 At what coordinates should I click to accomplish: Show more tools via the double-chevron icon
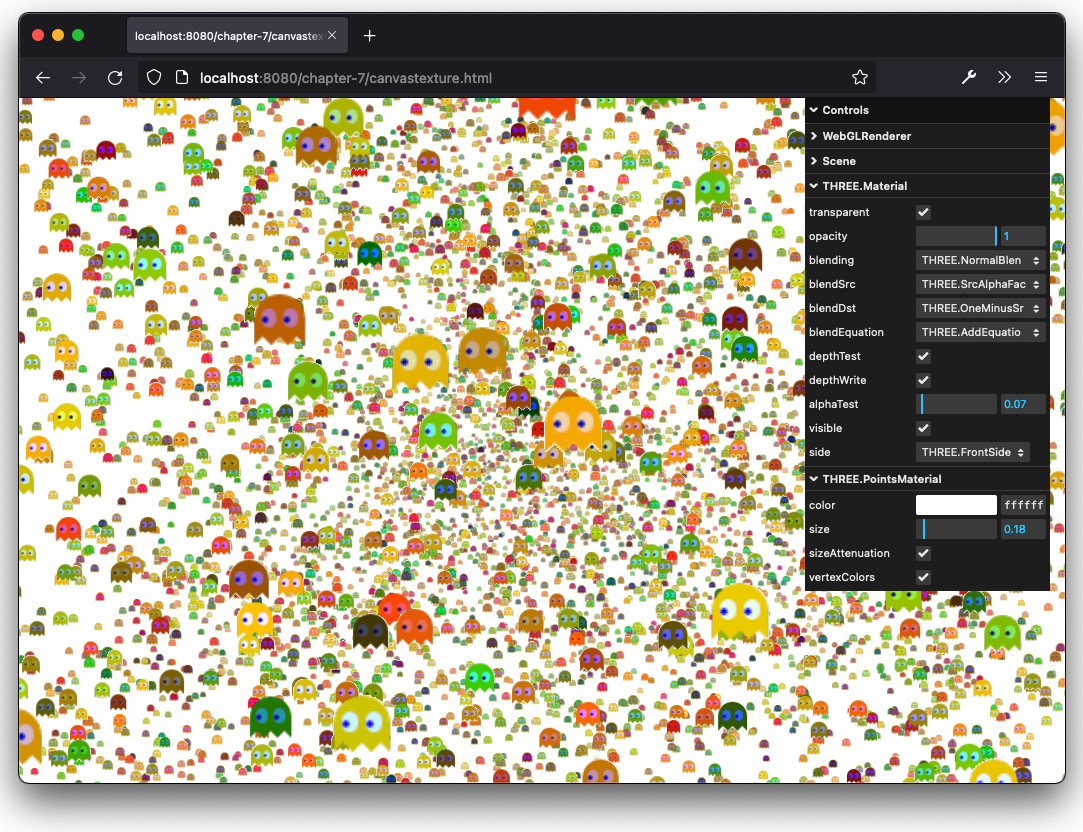(1004, 77)
